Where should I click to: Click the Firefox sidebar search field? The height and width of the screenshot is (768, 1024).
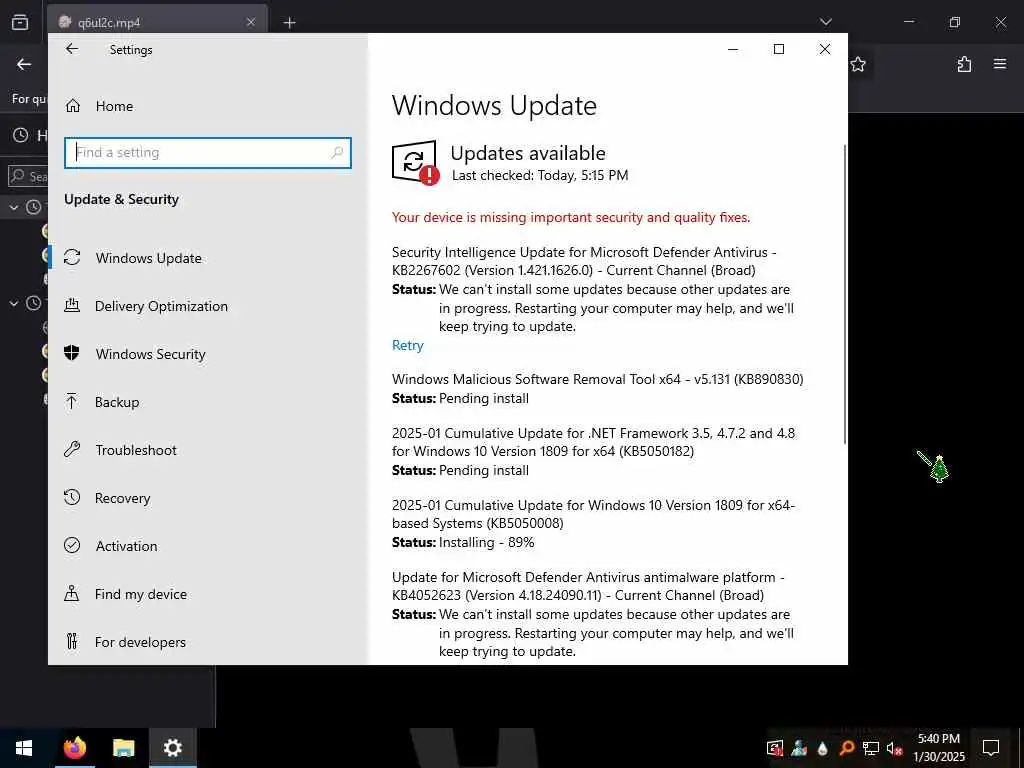click(28, 176)
